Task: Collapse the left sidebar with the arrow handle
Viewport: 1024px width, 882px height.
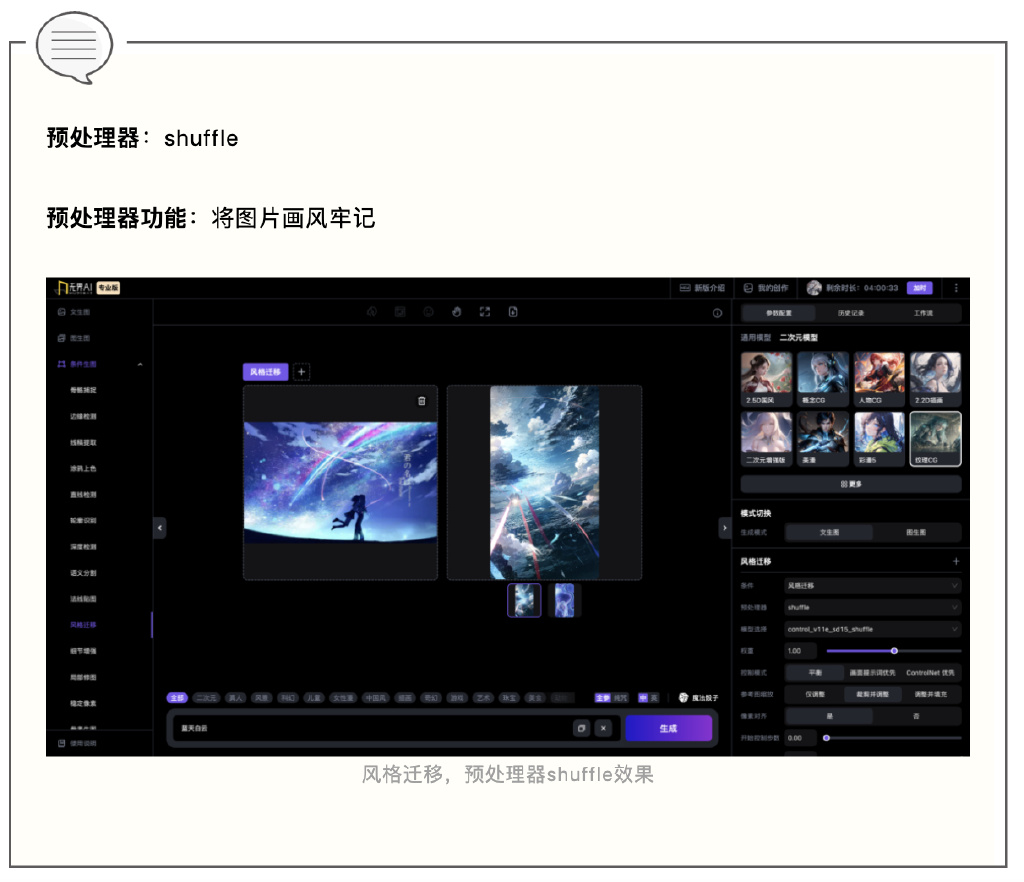Action: [x=159, y=528]
